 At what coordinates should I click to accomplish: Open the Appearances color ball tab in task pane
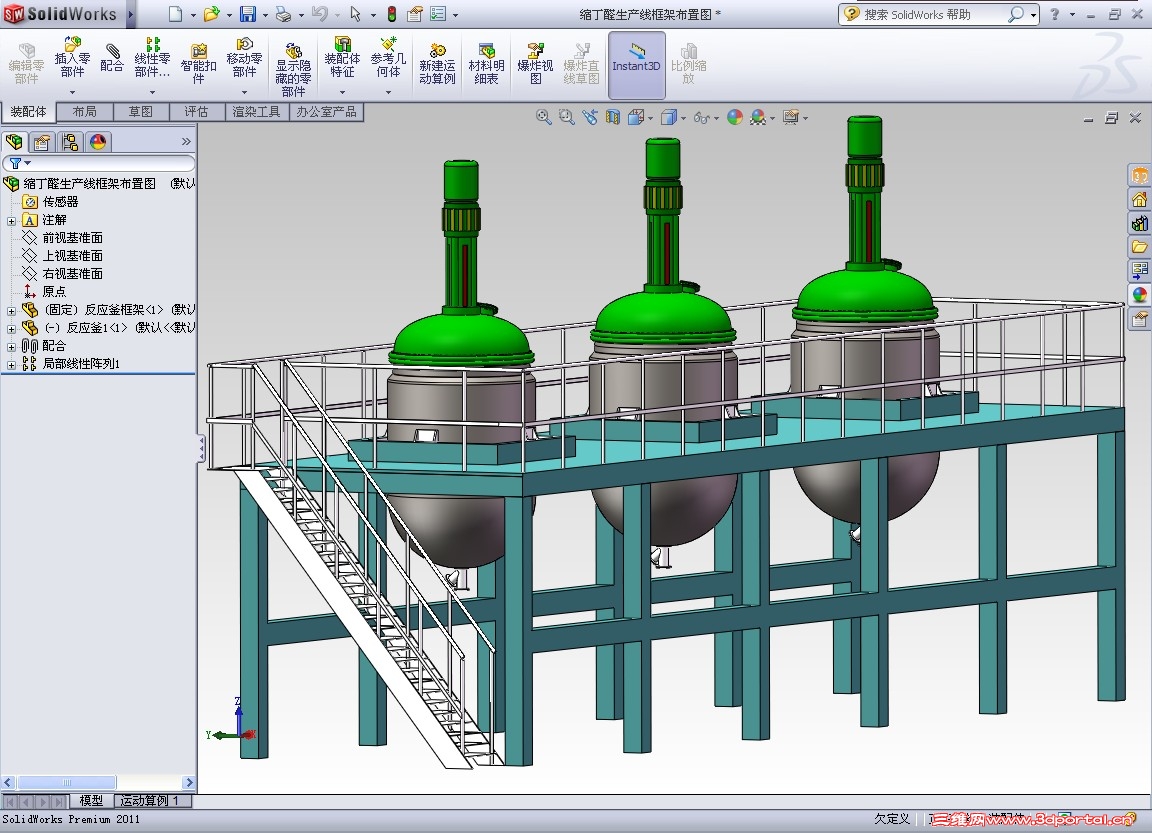click(1139, 294)
